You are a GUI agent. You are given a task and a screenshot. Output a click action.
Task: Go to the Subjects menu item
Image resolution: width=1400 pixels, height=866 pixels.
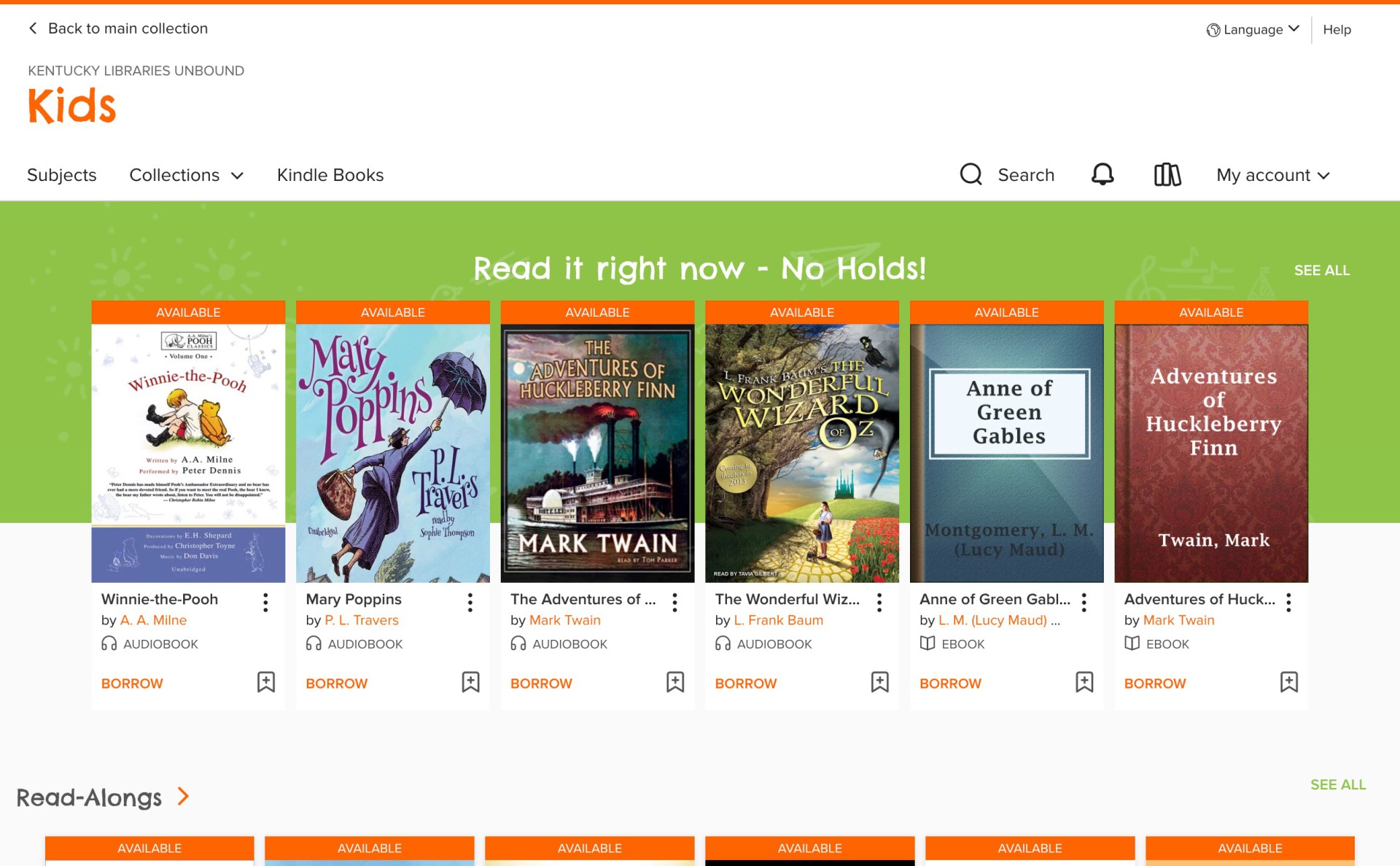(x=62, y=175)
